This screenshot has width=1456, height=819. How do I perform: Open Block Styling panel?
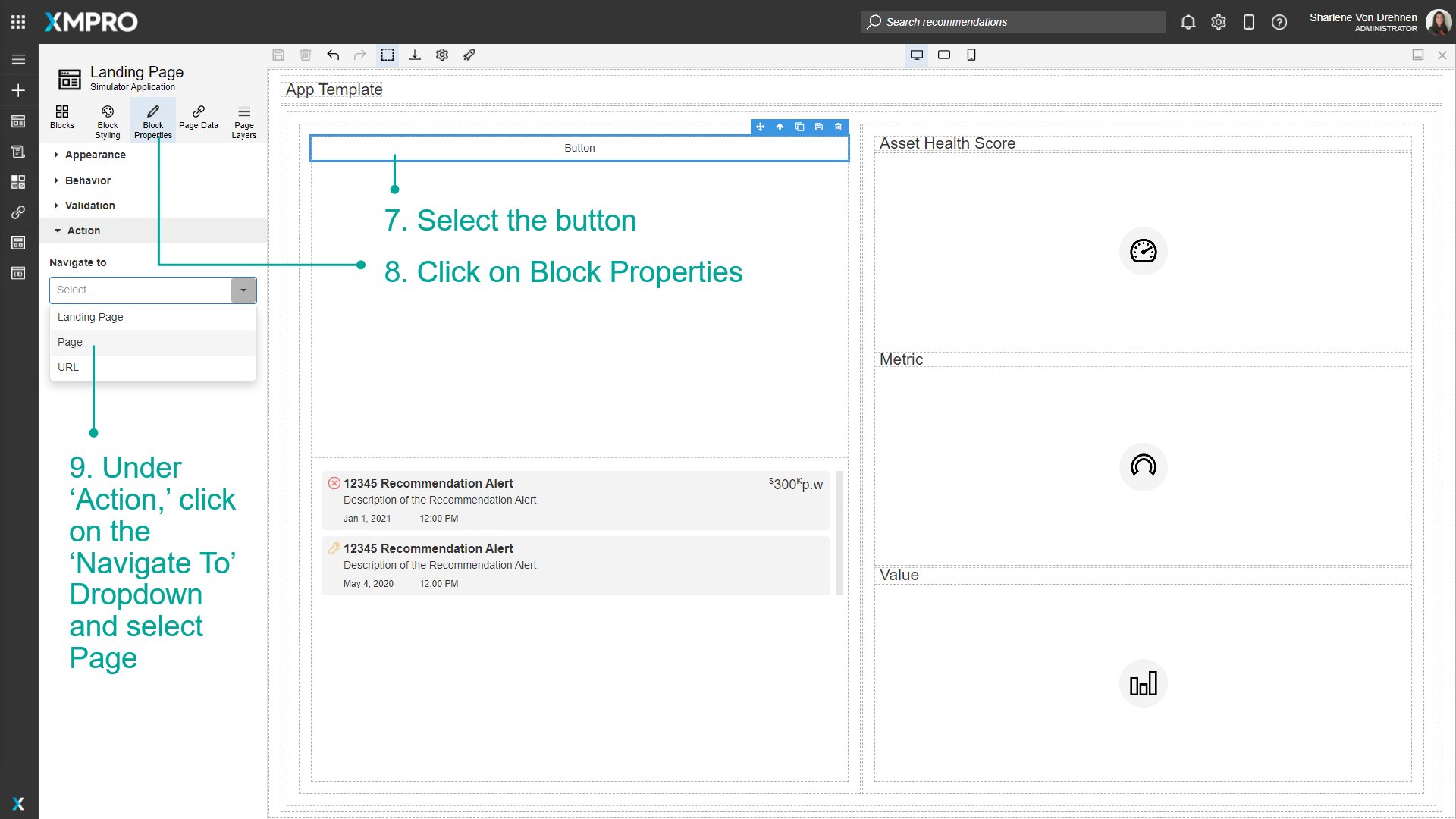click(107, 119)
